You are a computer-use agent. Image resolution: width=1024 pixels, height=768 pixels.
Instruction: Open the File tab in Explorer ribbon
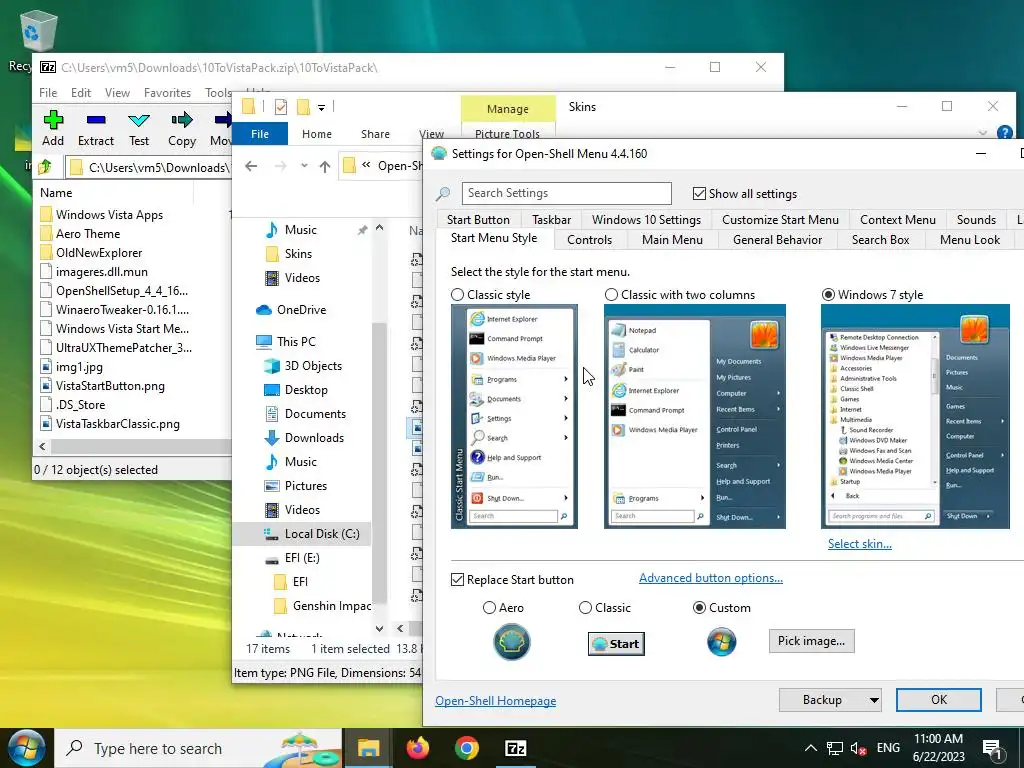click(x=260, y=134)
